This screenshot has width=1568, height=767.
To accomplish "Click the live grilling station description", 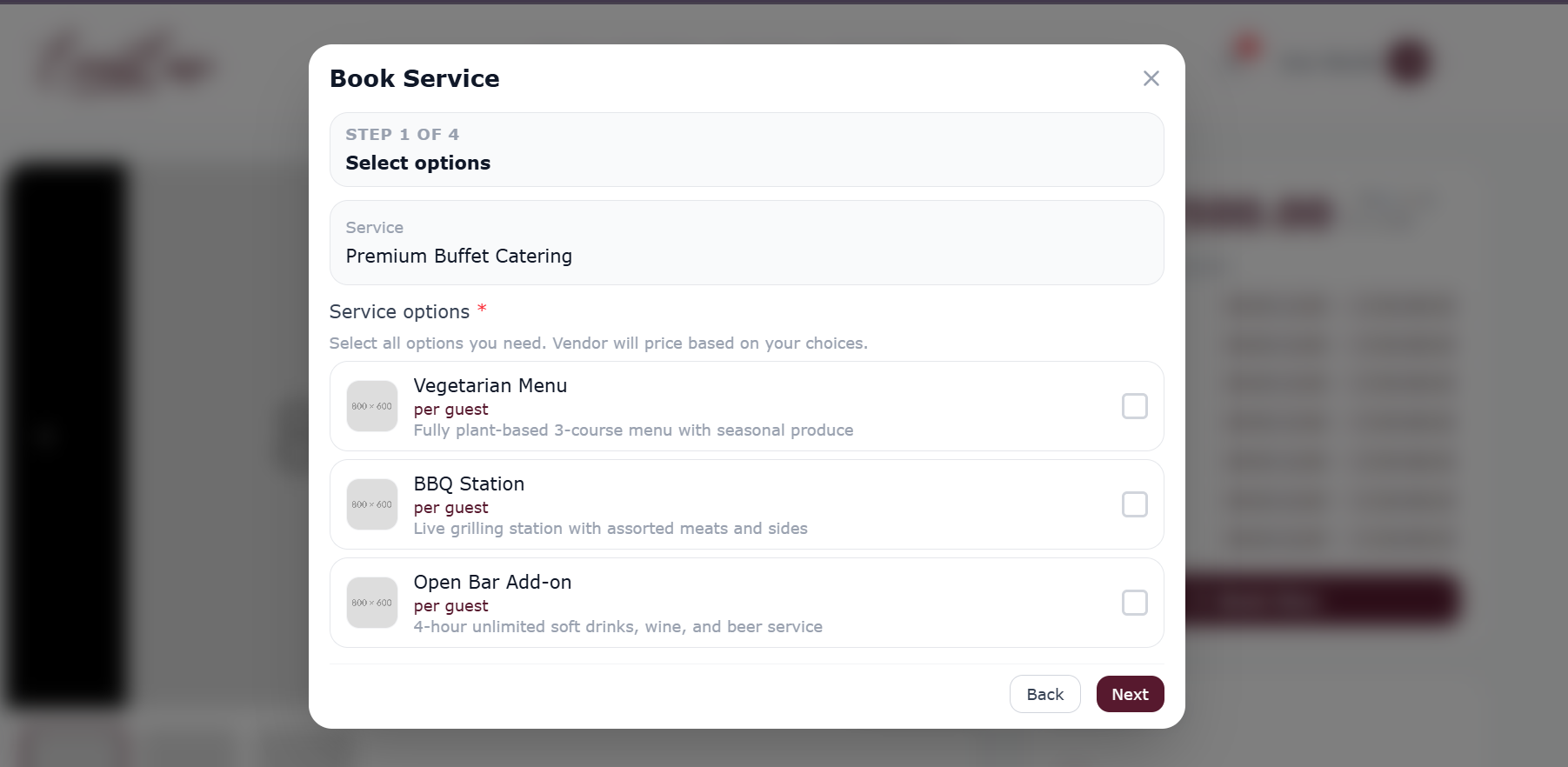I will point(611,529).
